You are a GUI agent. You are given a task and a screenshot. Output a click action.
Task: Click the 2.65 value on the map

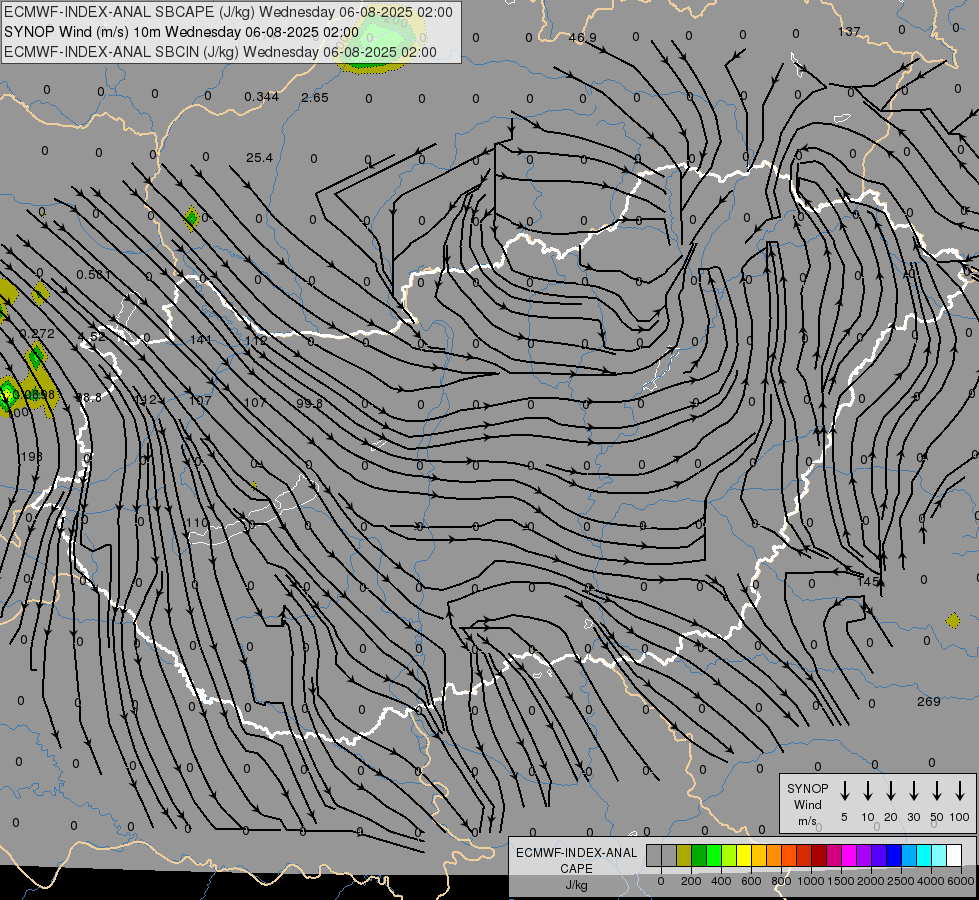[315, 97]
